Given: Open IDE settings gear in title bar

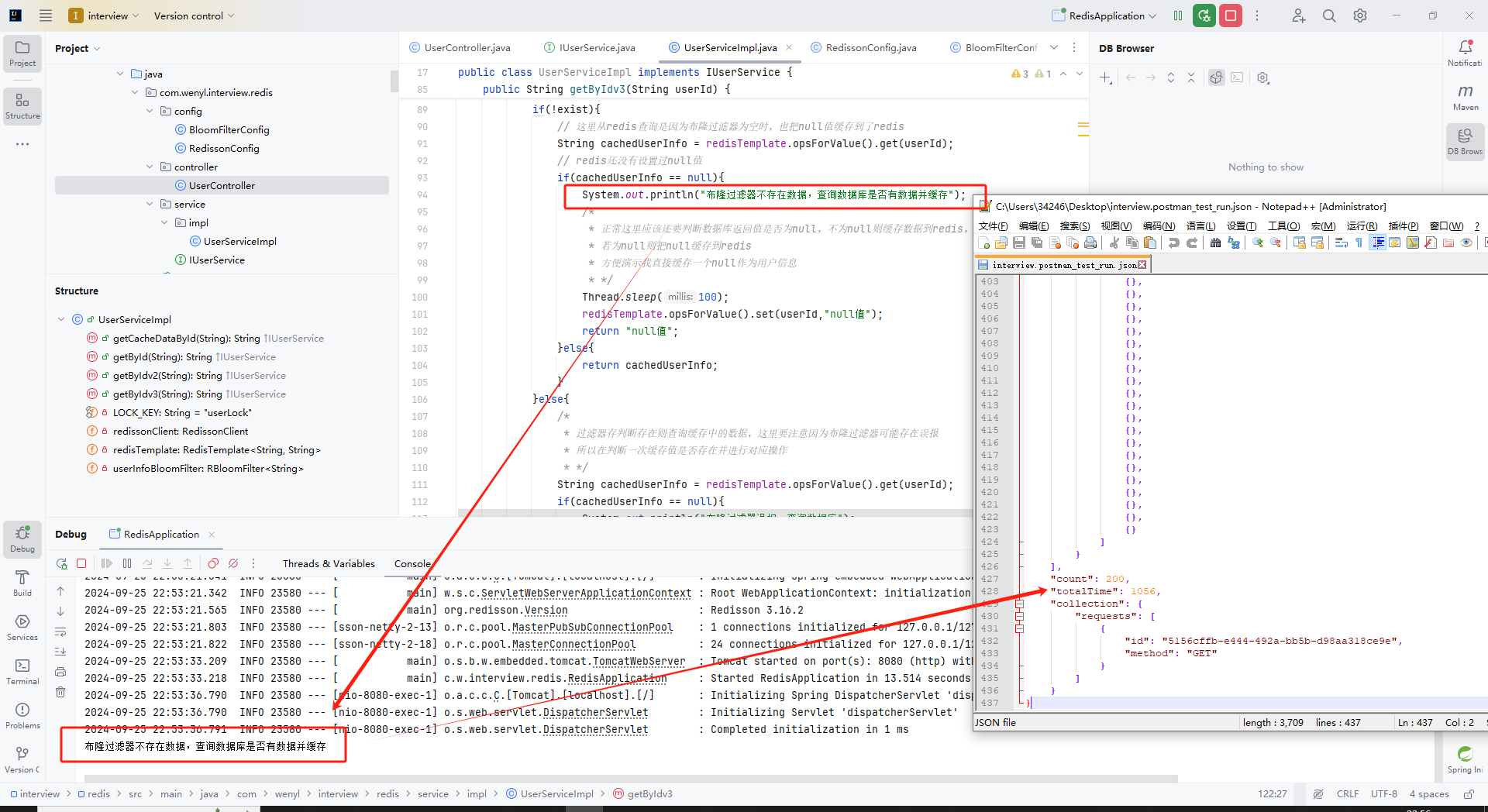Looking at the screenshot, I should (1360, 15).
